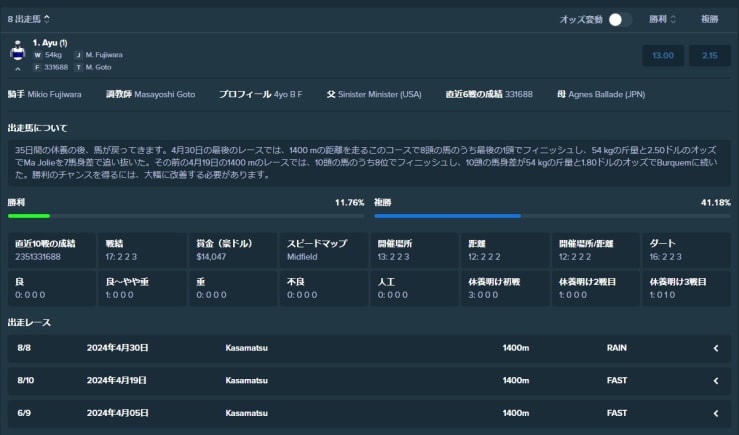Click trainer name Masayoshi Goto
This screenshot has width=739, height=435.
(164, 94)
